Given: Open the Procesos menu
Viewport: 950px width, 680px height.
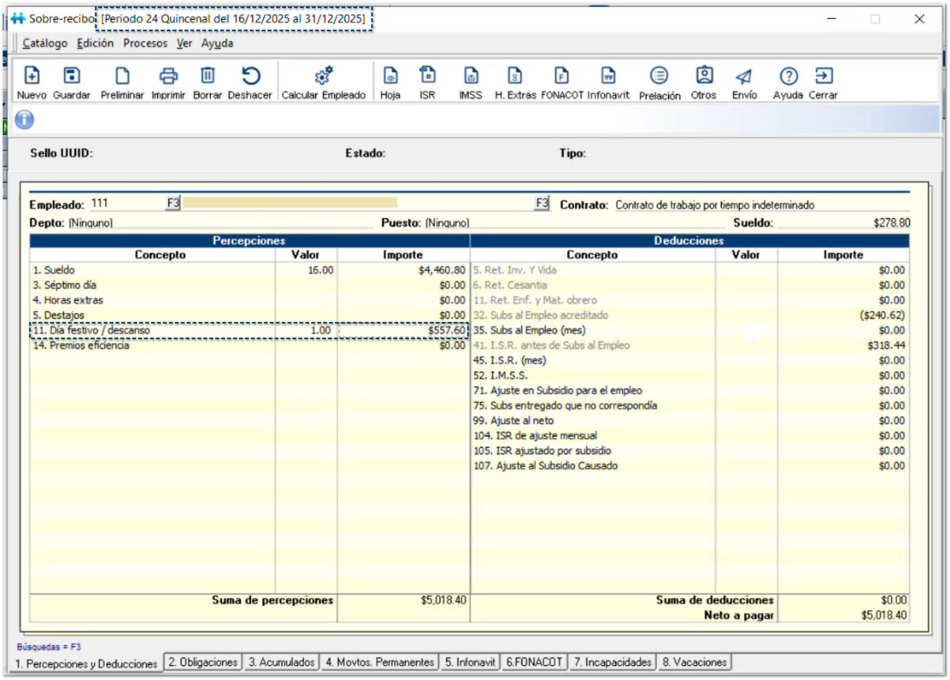Looking at the screenshot, I should [145, 44].
